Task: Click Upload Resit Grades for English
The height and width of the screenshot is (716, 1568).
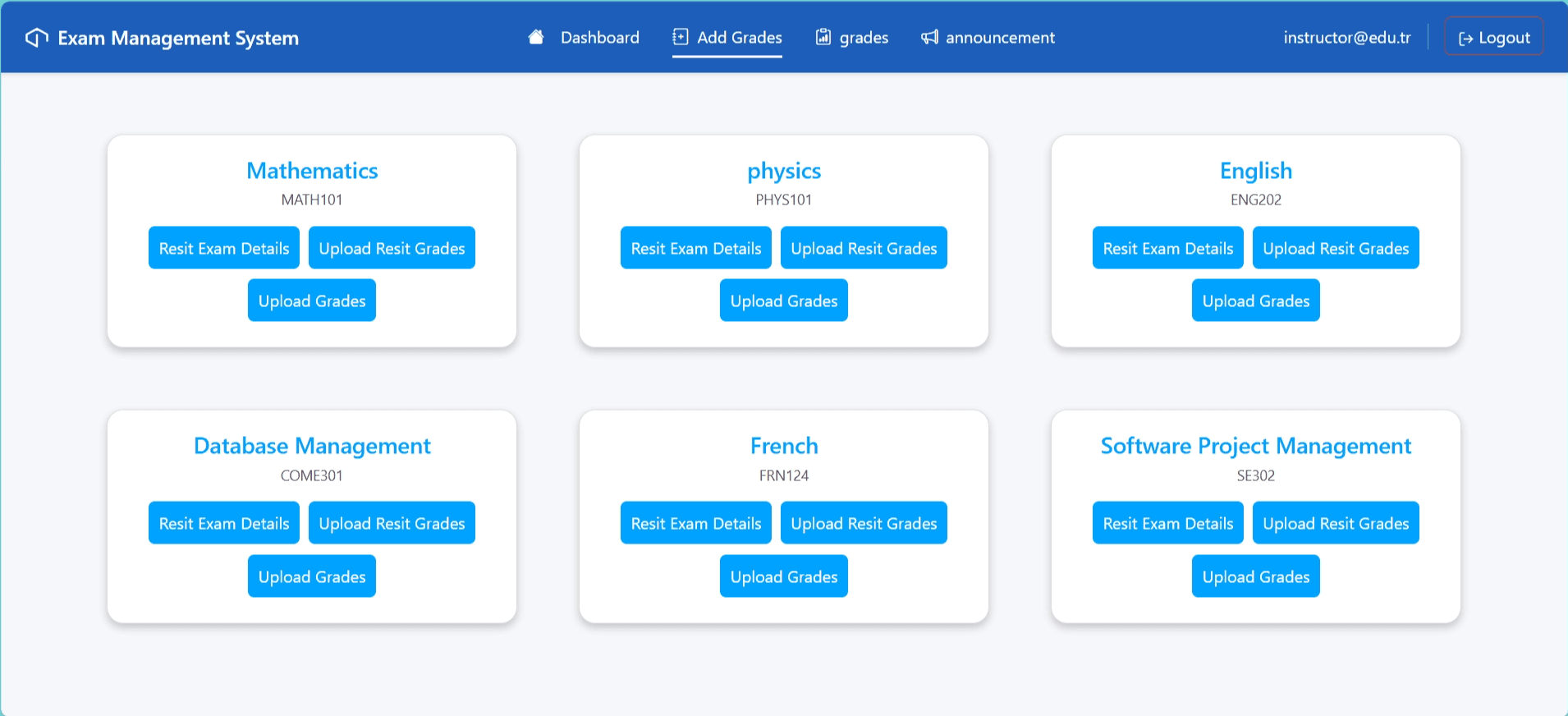Action: point(1336,248)
